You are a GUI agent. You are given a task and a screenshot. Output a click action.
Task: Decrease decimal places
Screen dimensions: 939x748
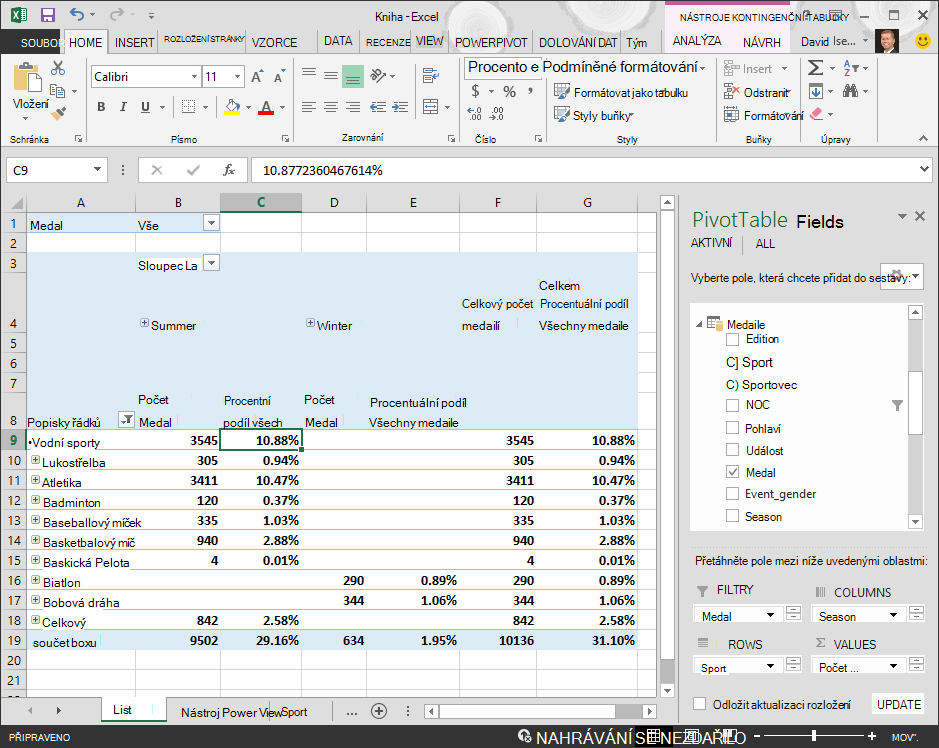tap(497, 114)
